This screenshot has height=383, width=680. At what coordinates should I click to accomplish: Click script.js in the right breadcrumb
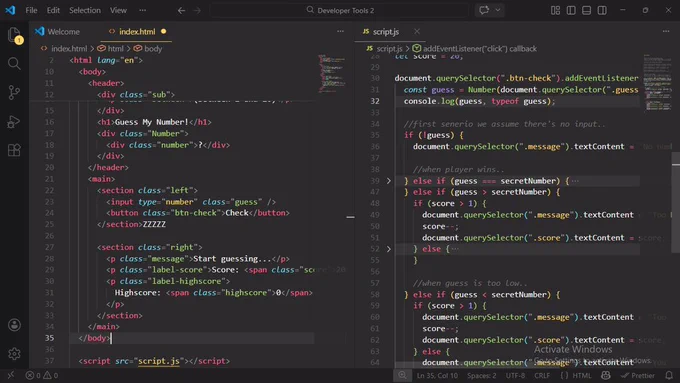coord(389,49)
